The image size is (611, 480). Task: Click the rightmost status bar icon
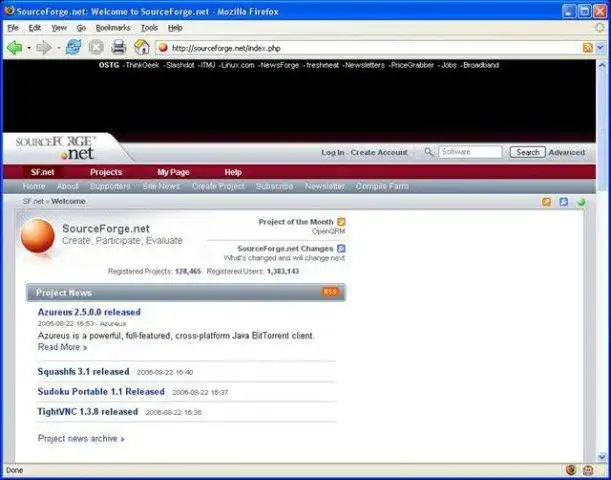[x=588, y=470]
